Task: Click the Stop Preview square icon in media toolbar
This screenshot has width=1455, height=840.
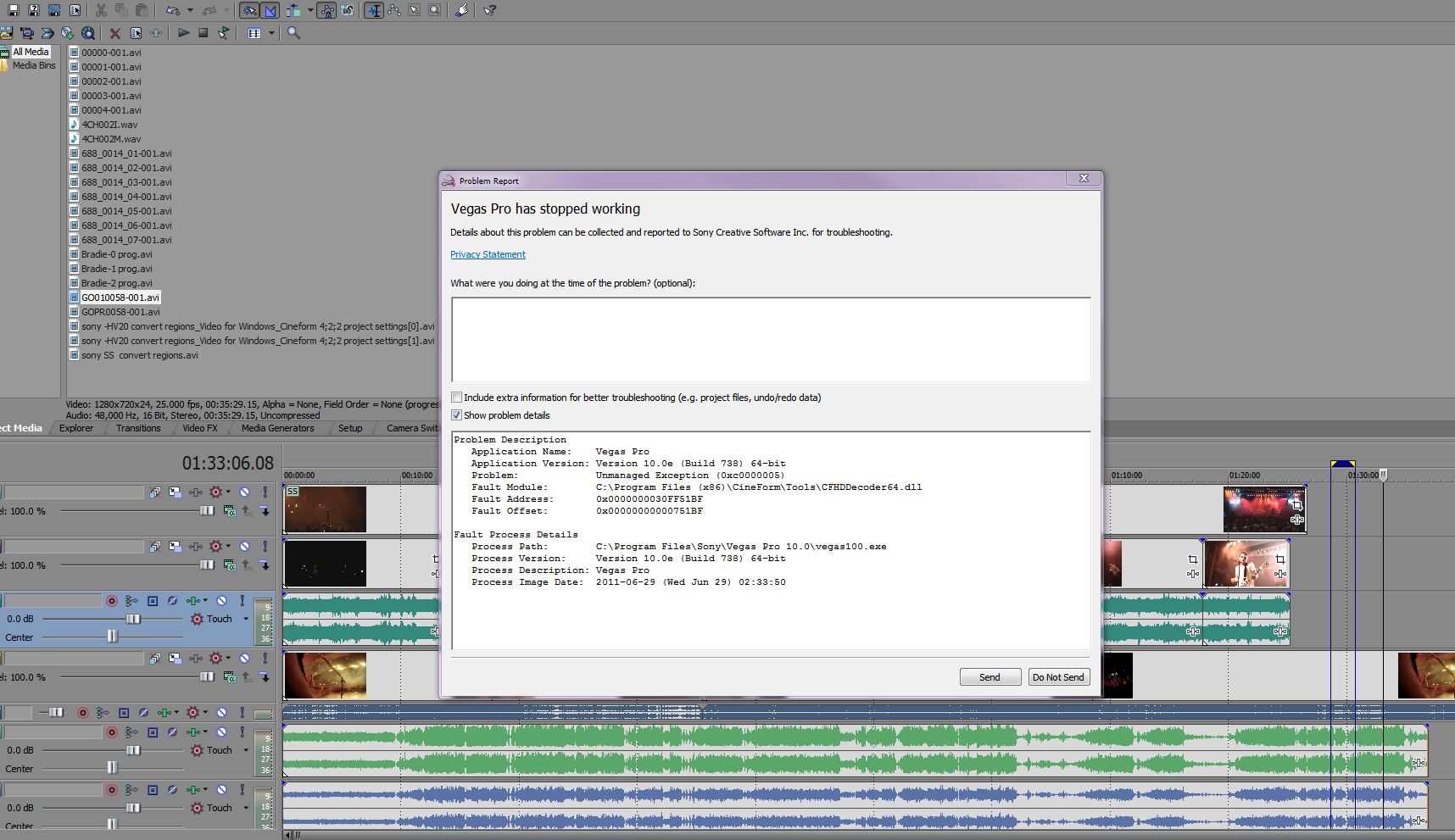Action: tap(203, 33)
